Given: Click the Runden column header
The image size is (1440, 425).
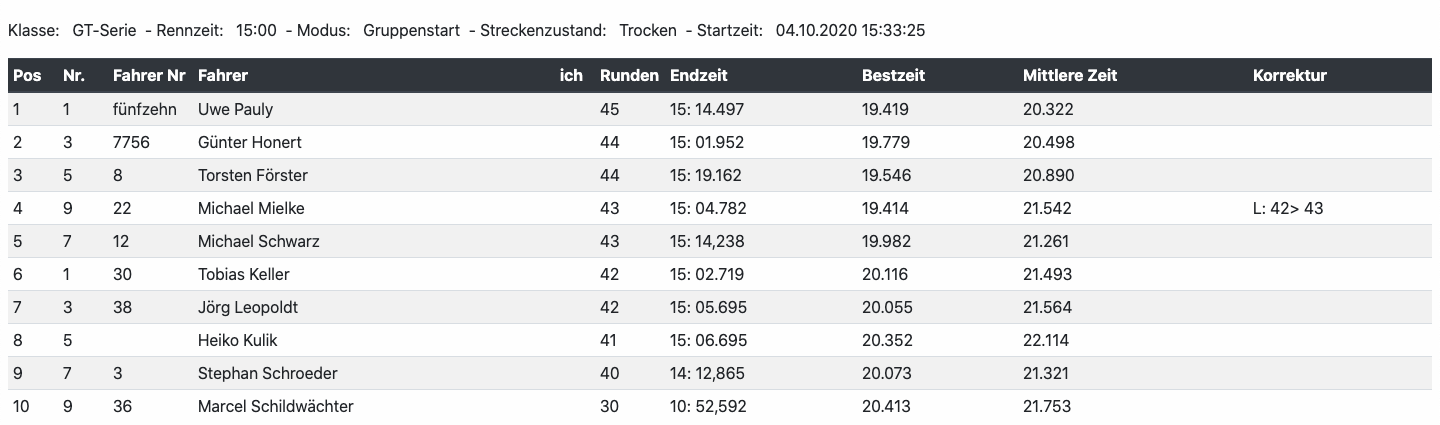Looking at the screenshot, I should coord(629,75).
